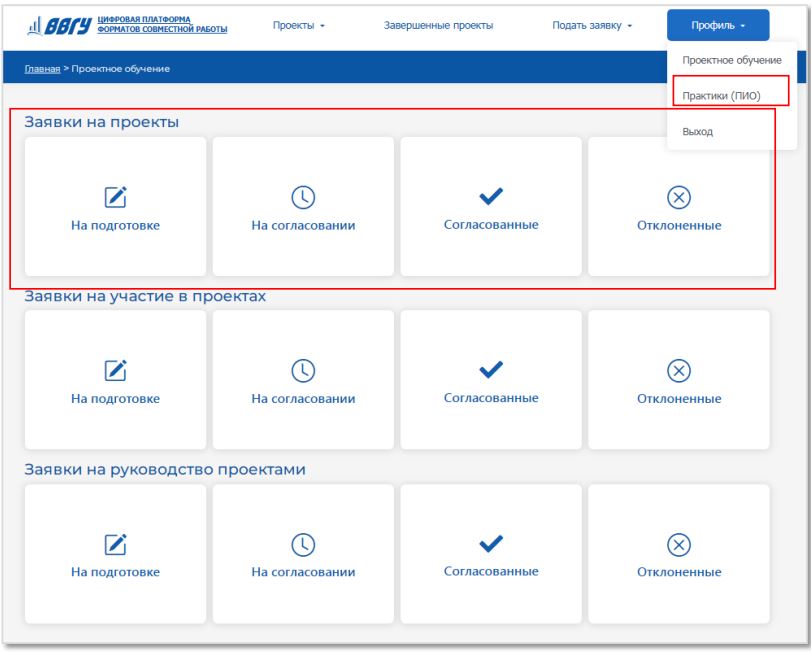Click the clock icon under Заявки на проекты

(x=303, y=197)
